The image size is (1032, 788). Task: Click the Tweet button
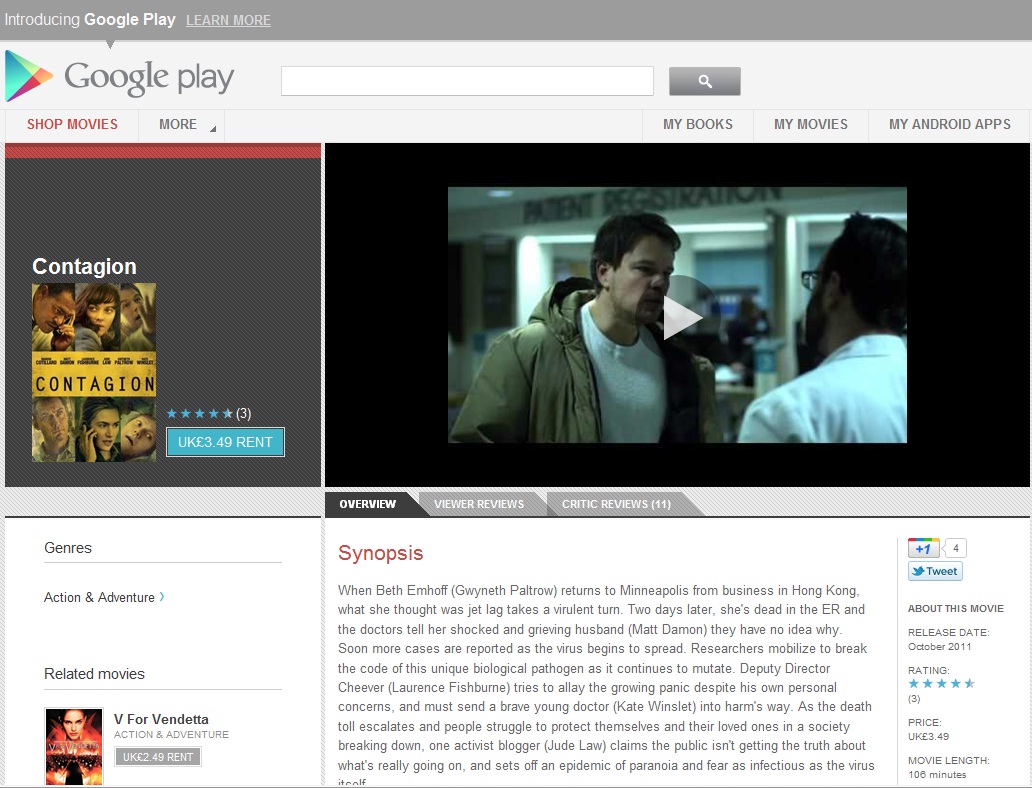tap(935, 571)
